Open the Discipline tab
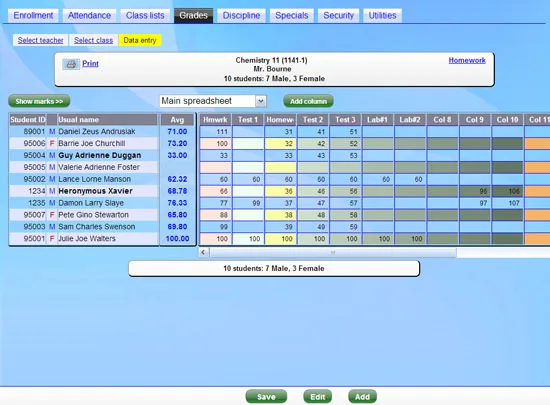 point(241,15)
